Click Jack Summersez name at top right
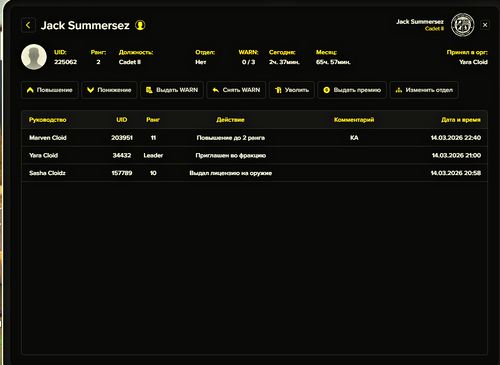Screen dimensions: 500x365 (x=420, y=22)
